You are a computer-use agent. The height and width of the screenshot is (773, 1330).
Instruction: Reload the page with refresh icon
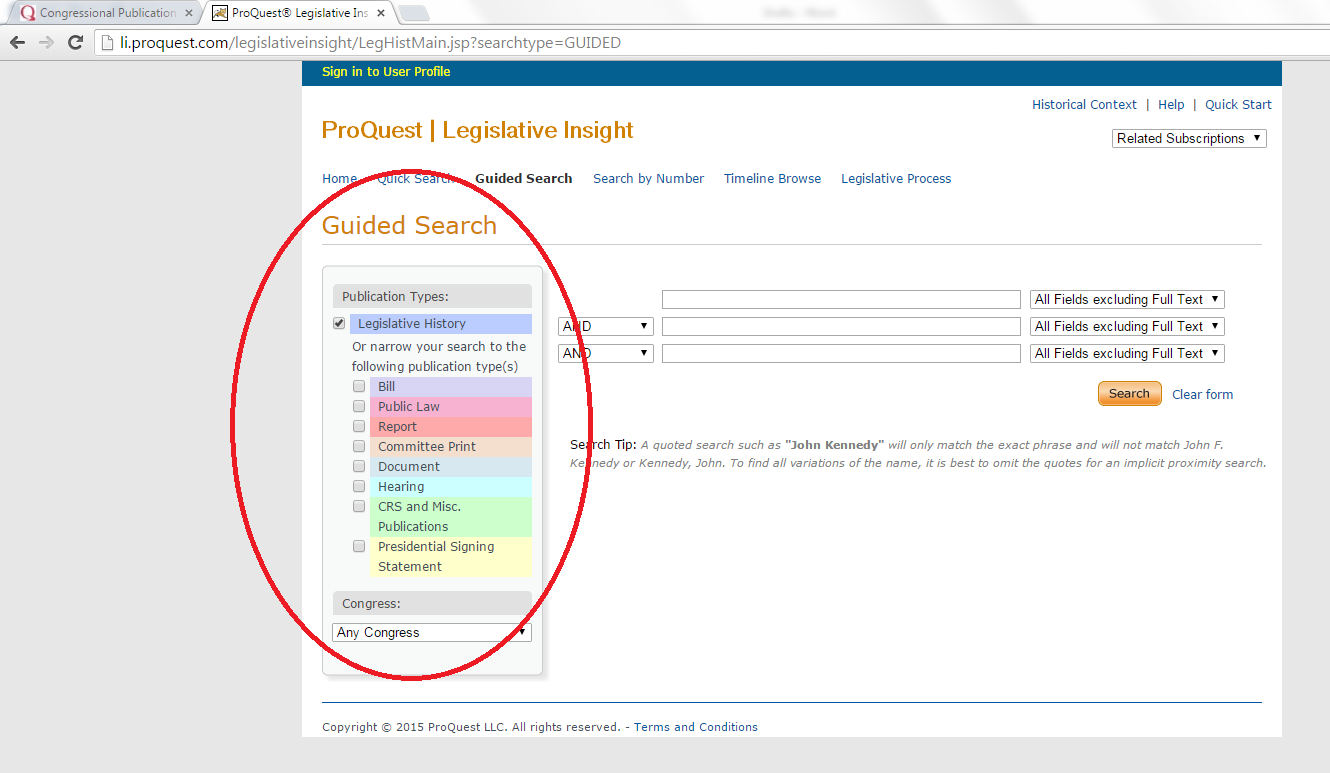75,43
